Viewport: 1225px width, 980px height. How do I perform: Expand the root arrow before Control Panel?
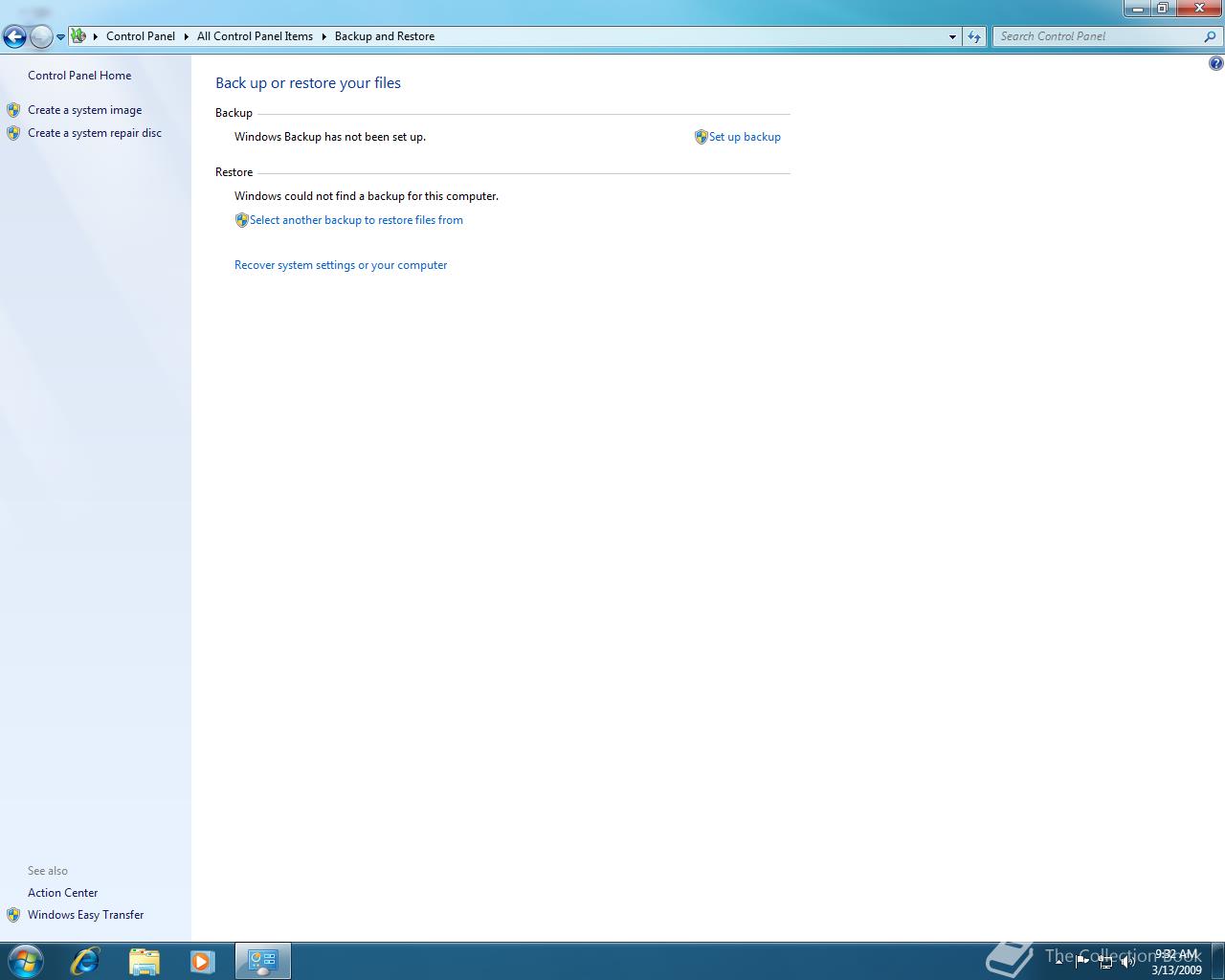click(96, 36)
